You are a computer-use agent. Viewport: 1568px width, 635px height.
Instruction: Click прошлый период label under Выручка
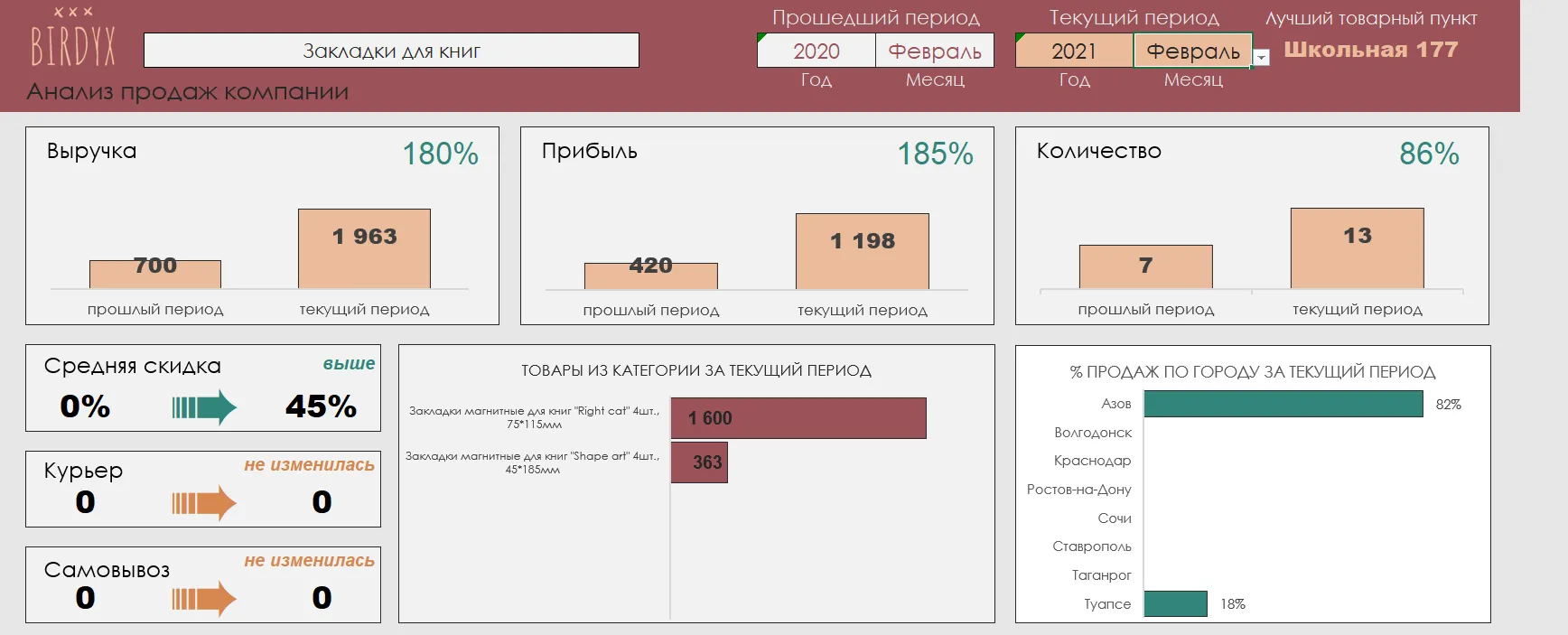tap(155, 310)
